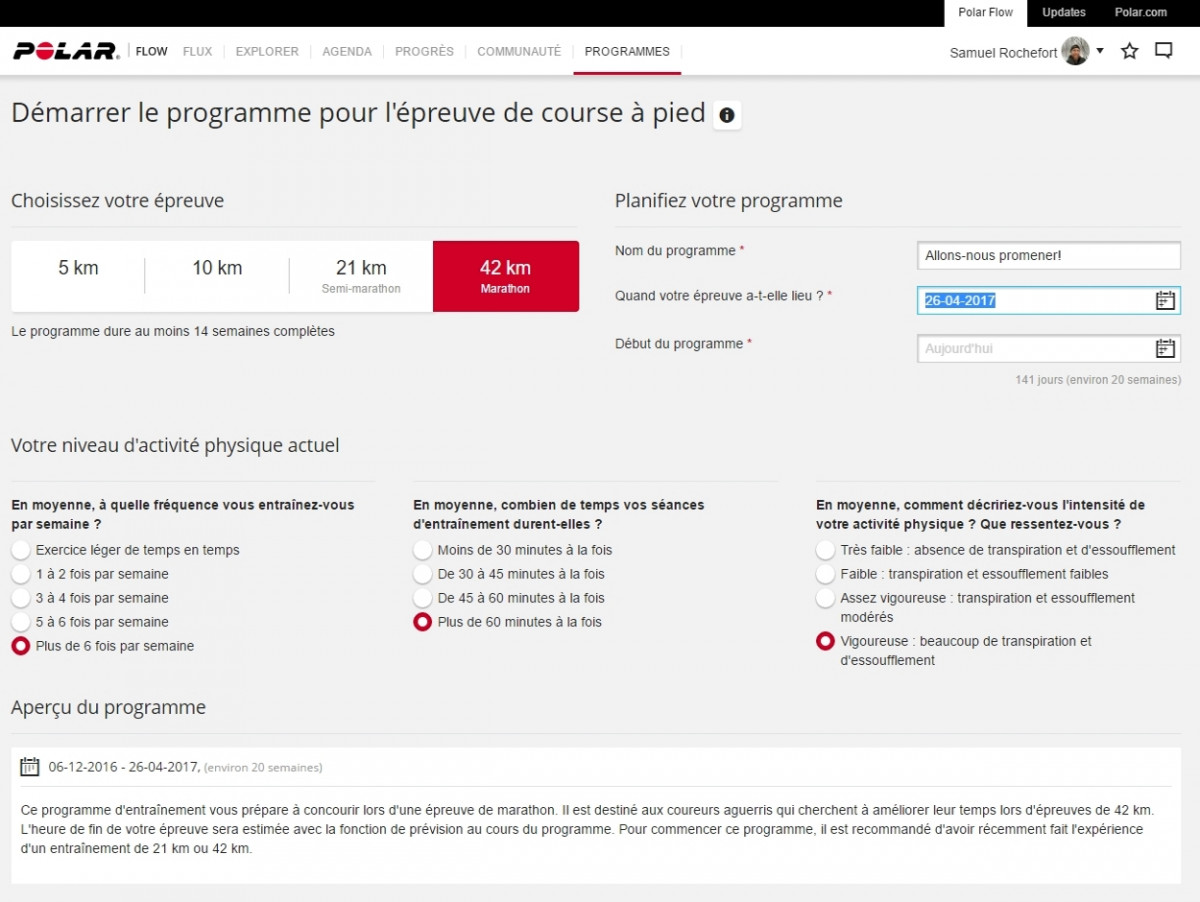
Task: Go to the PROGRÈS section
Action: coord(424,52)
